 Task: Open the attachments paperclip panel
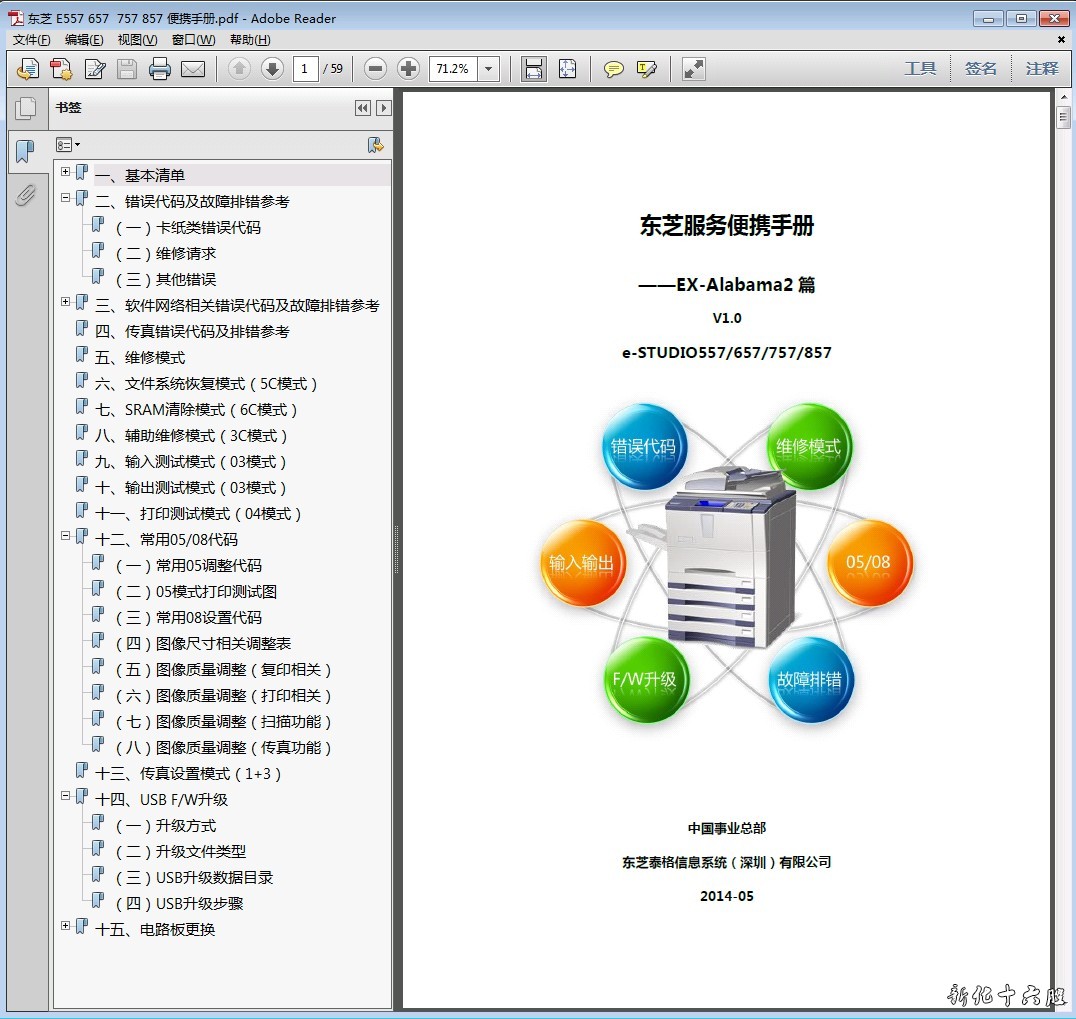pyautogui.click(x=25, y=195)
